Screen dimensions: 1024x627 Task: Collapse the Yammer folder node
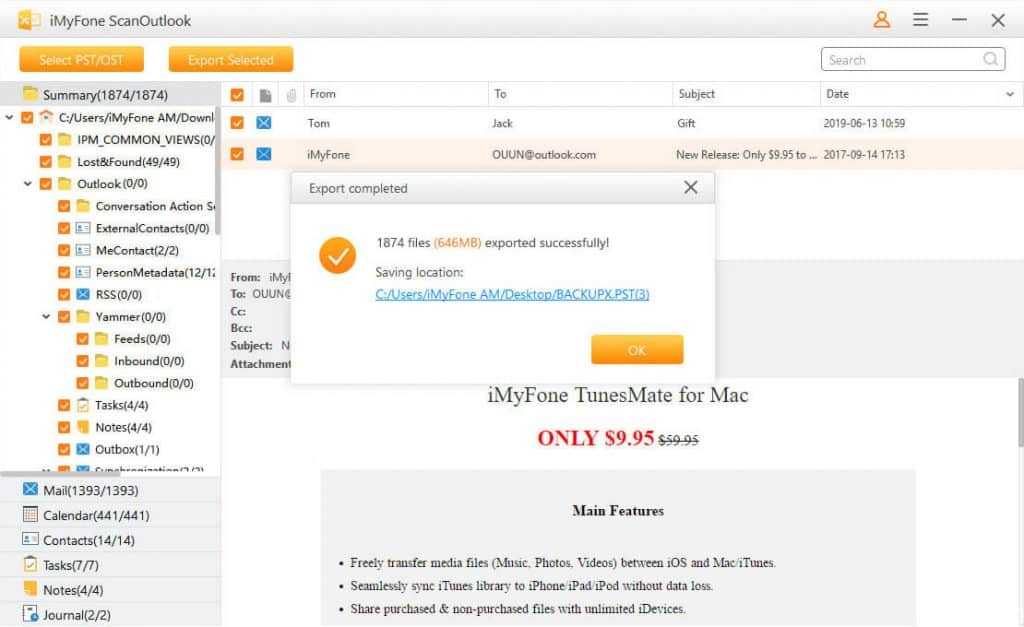click(46, 317)
